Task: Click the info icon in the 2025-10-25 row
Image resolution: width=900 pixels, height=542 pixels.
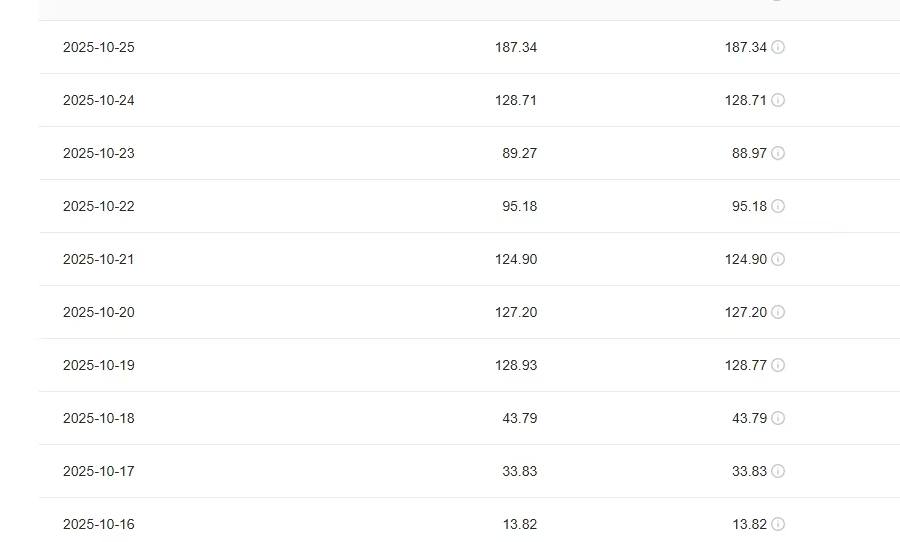Action: pyautogui.click(x=778, y=47)
